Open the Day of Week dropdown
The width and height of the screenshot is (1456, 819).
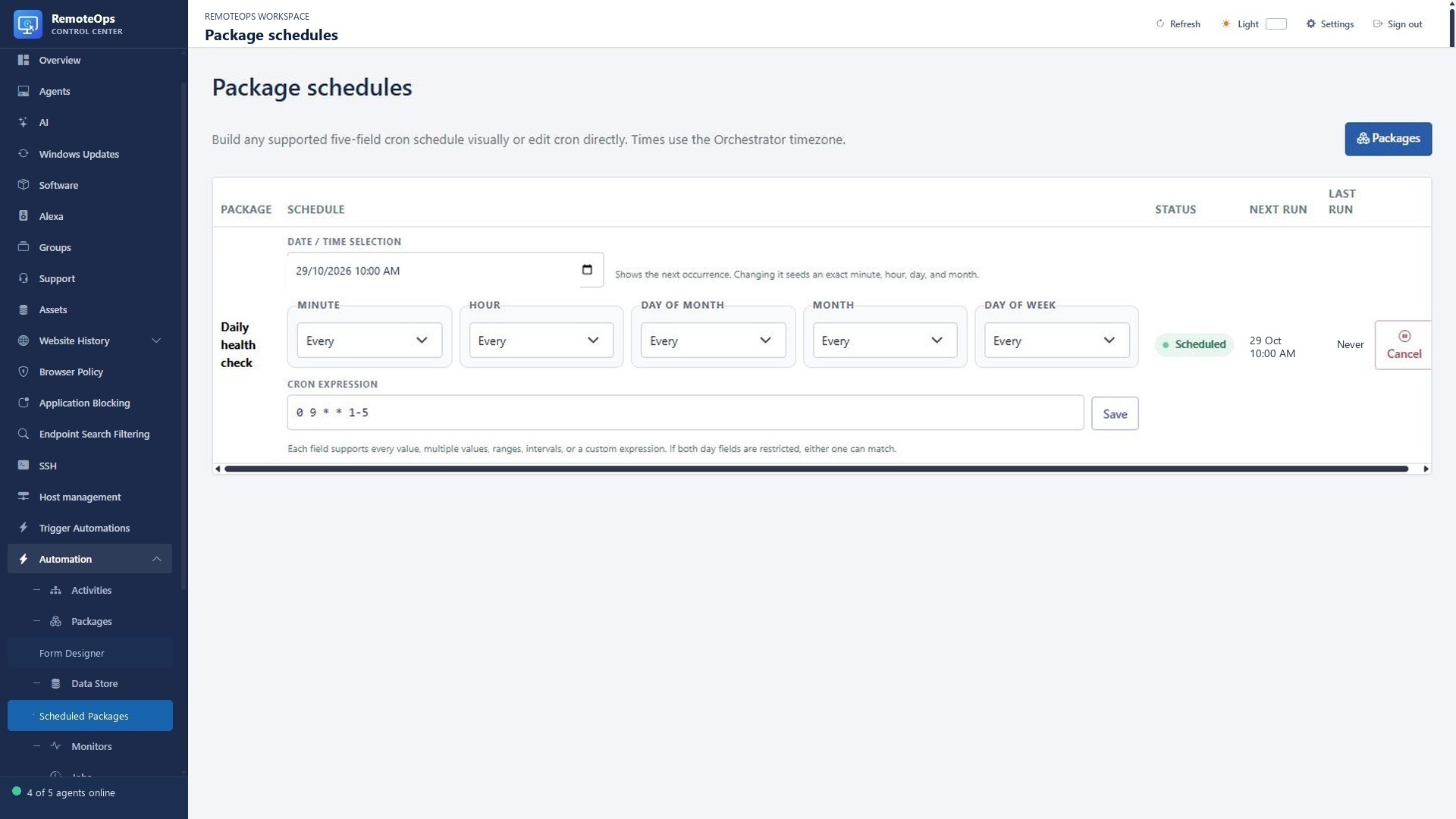pyautogui.click(x=1056, y=340)
